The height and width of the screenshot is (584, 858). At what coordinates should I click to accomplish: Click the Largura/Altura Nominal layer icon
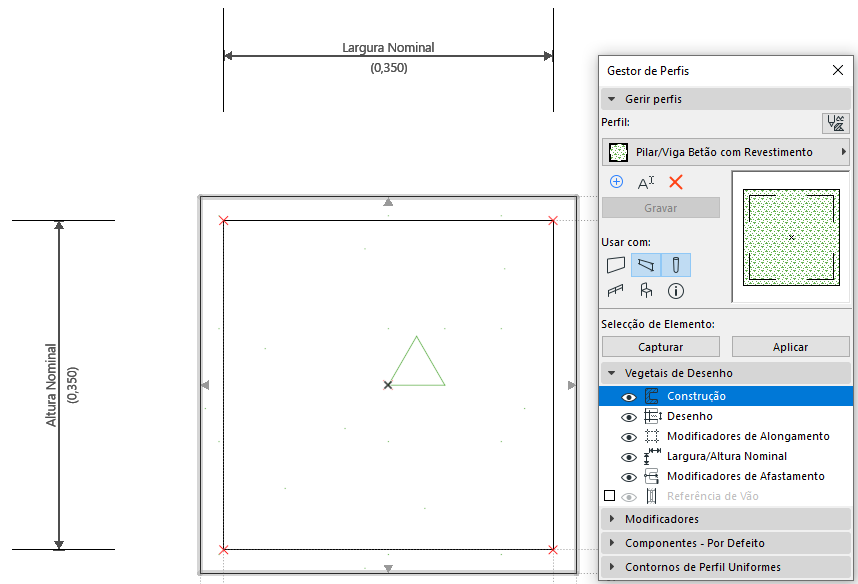[652, 456]
